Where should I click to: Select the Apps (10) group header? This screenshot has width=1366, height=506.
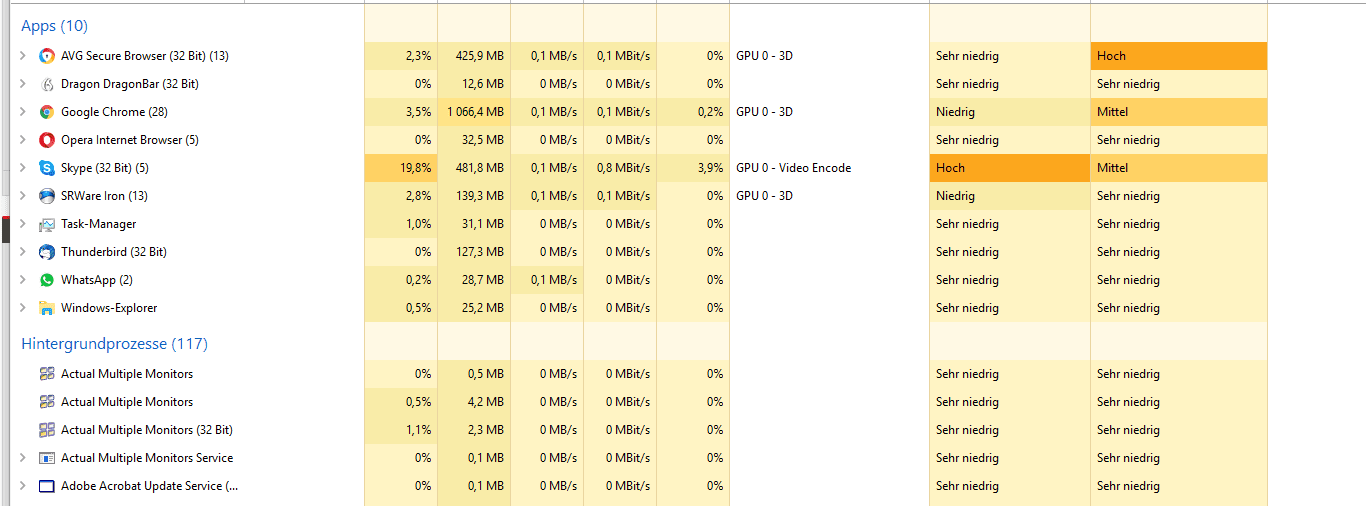click(x=54, y=26)
